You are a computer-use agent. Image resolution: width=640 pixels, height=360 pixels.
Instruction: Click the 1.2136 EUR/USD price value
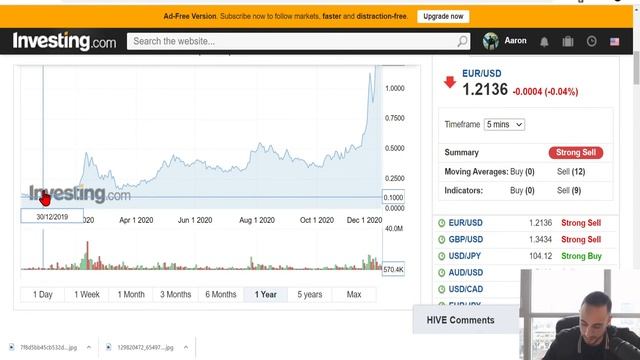point(485,89)
